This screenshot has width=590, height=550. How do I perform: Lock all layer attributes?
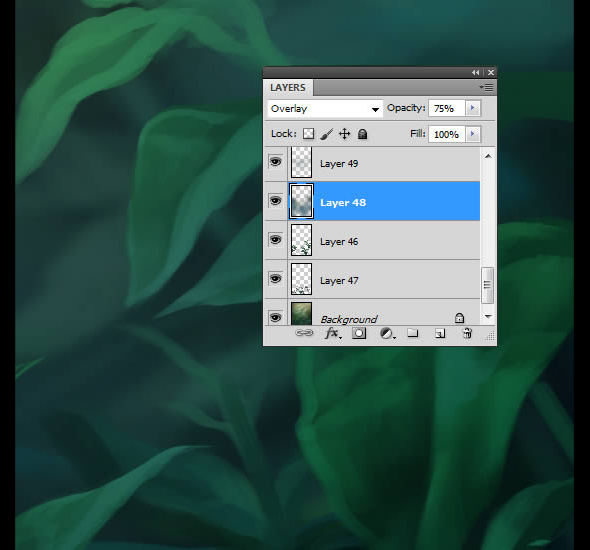pyautogui.click(x=362, y=134)
